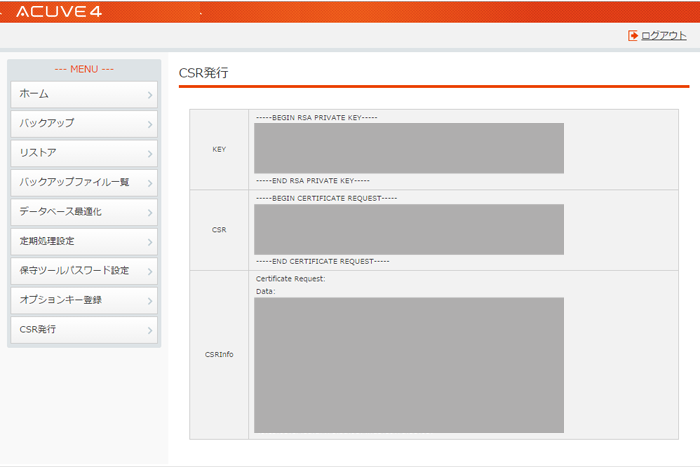Click inside the certificate request text block

[409, 229]
